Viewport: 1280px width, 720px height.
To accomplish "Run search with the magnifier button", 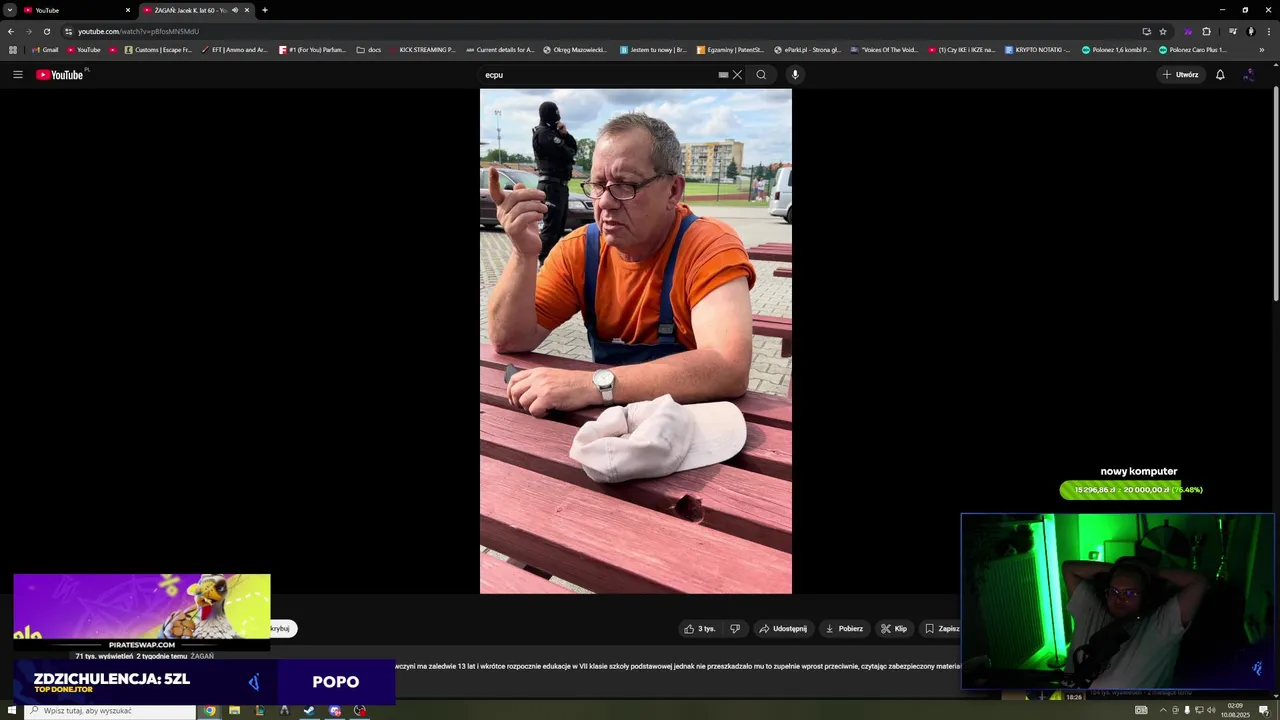I will tap(761, 75).
